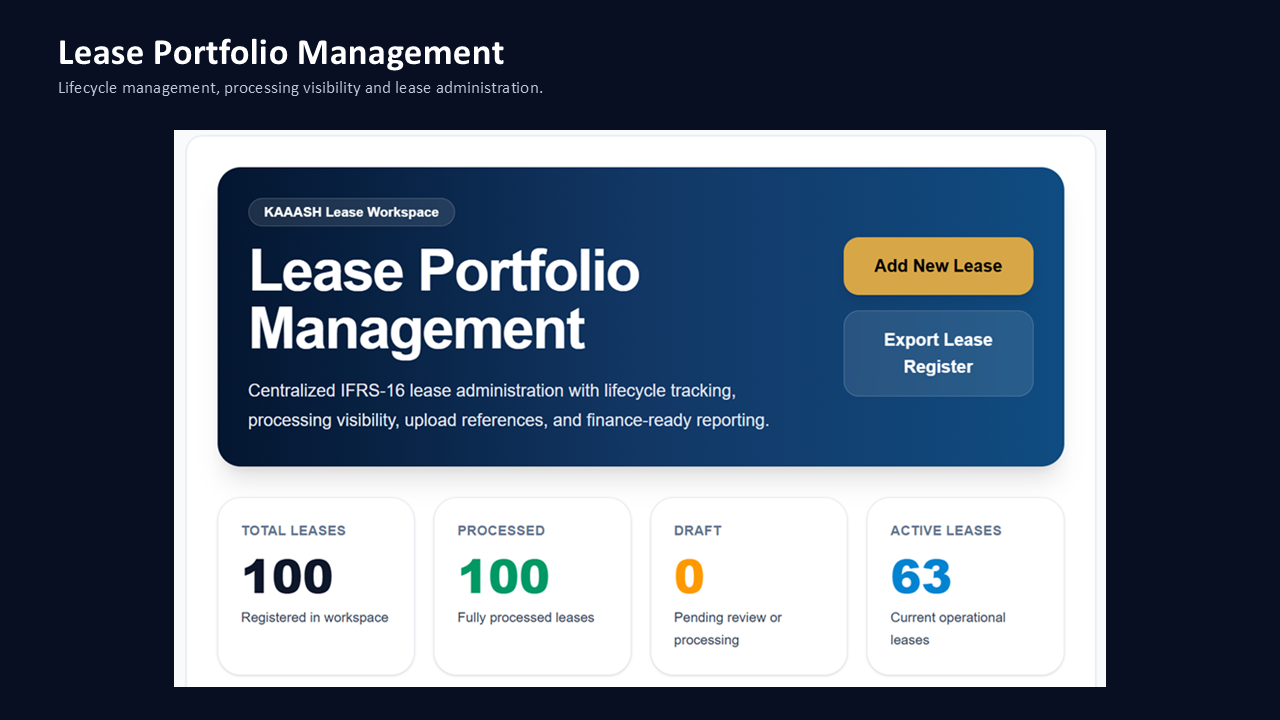
Task: Open the Processed leases card
Action: pyautogui.click(x=532, y=586)
